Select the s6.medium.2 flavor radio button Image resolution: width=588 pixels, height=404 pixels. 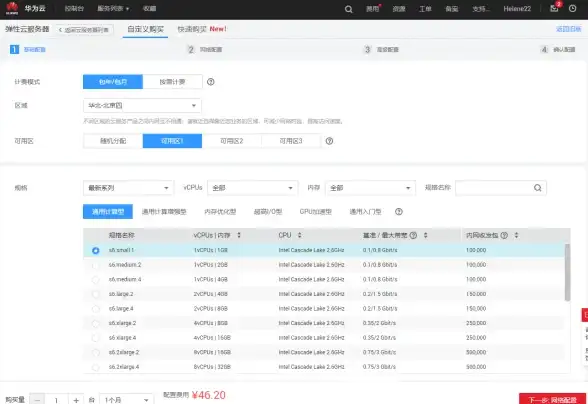pos(96,265)
